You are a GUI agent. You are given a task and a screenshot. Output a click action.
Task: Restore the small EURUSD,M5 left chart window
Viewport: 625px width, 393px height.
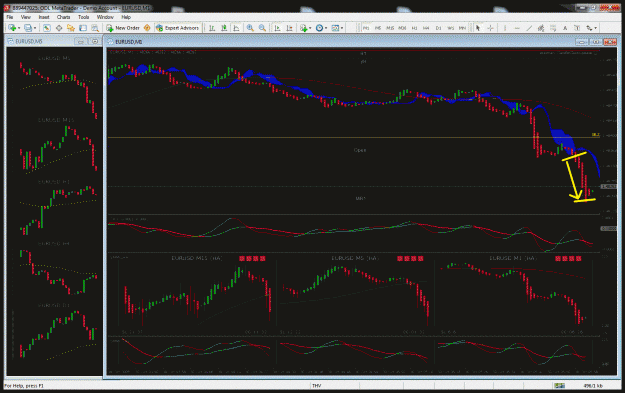[81, 41]
